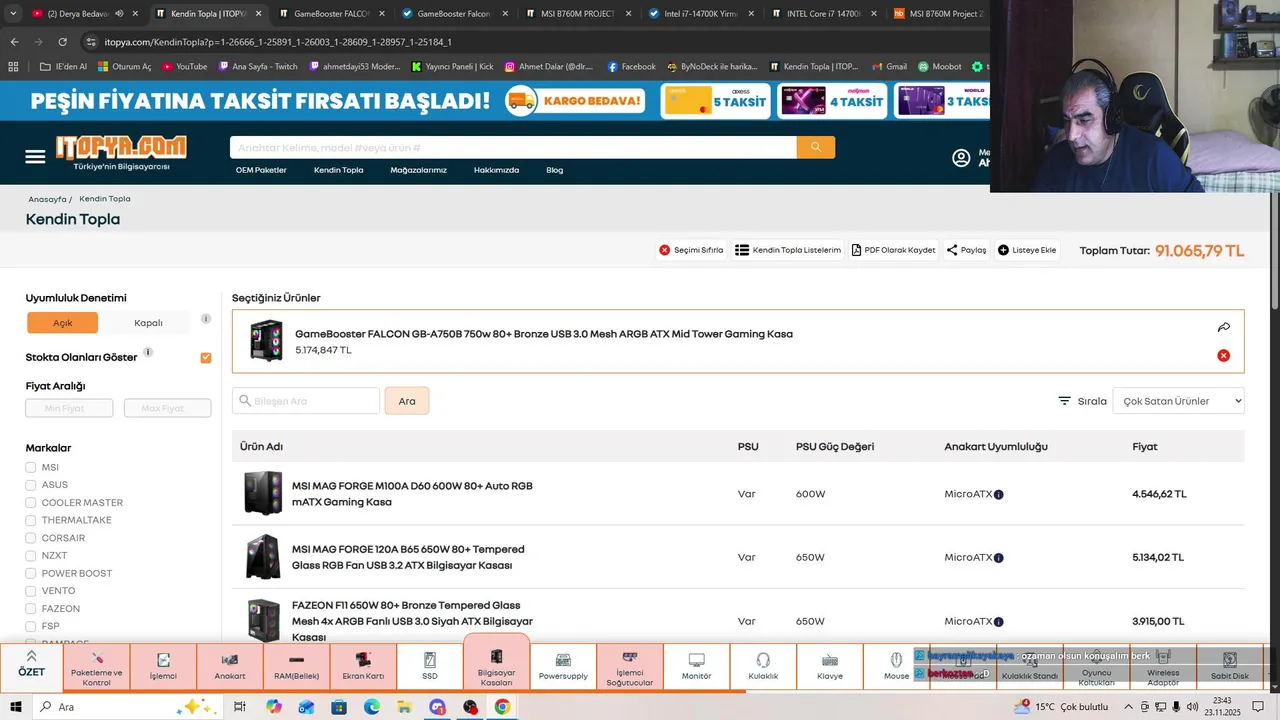
Task: Select the SSD category
Action: click(430, 668)
